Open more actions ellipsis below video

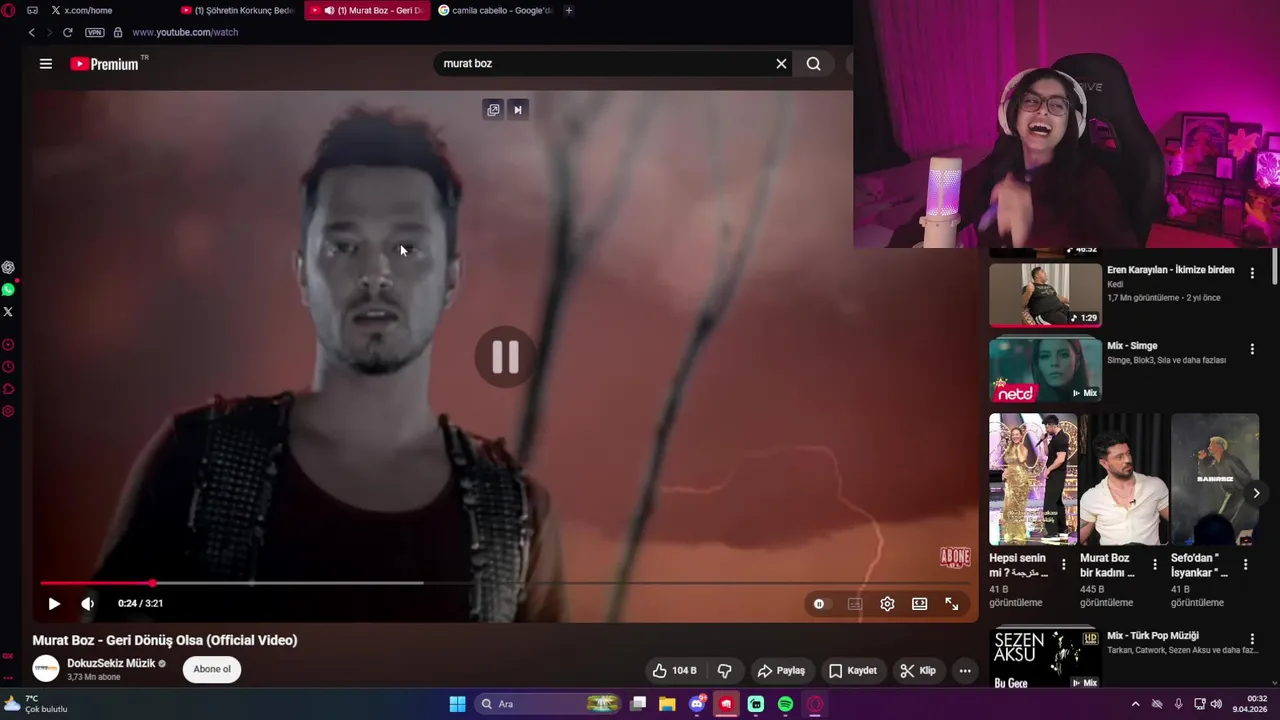coord(964,670)
